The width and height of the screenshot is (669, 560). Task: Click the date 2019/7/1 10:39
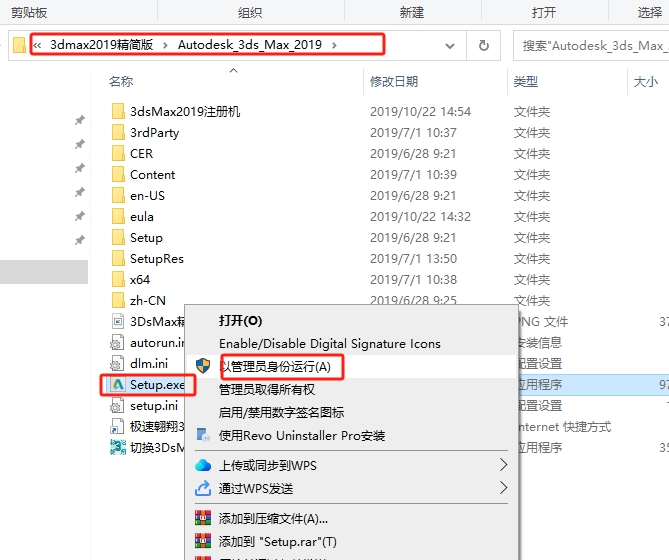tap(413, 174)
